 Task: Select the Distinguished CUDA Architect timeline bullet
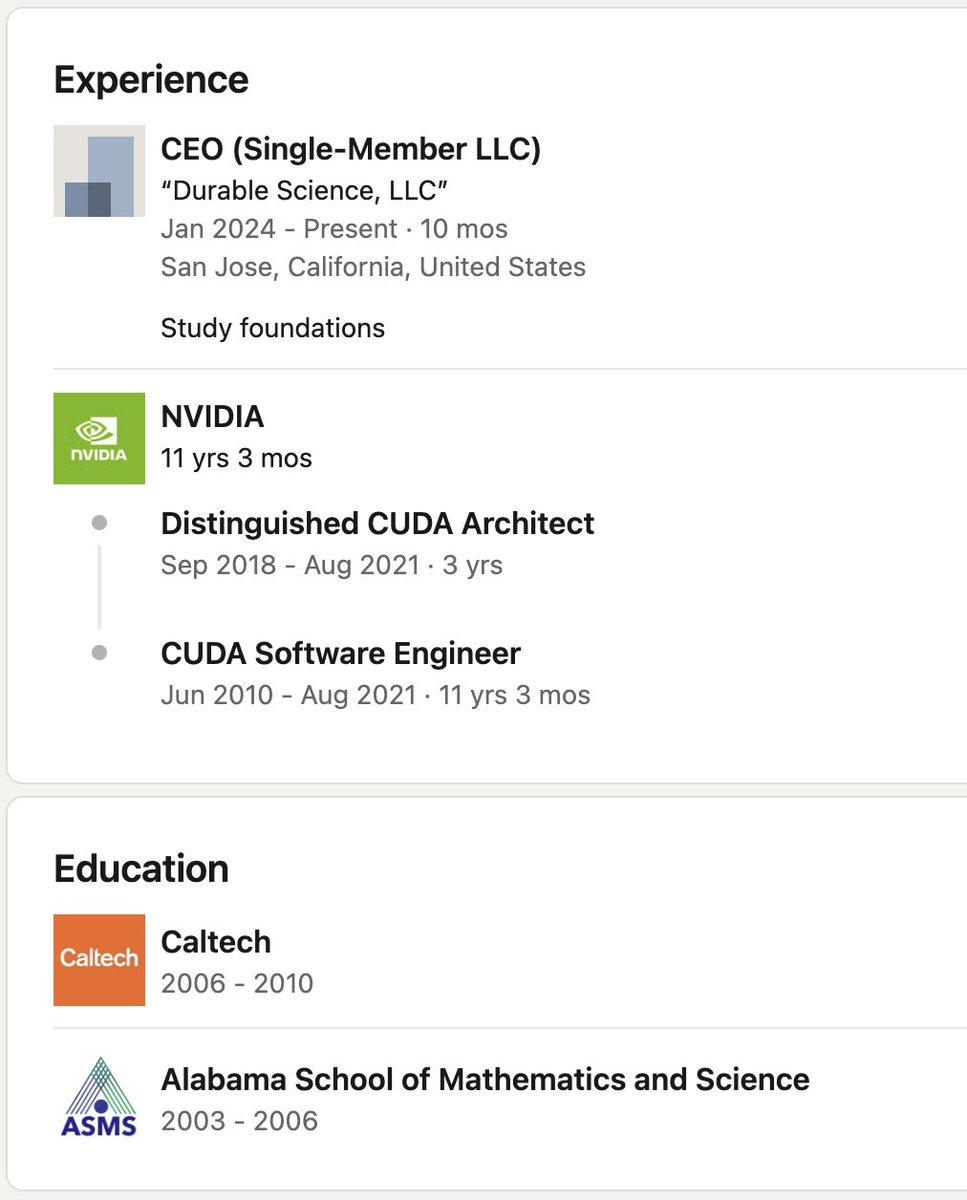[99, 523]
